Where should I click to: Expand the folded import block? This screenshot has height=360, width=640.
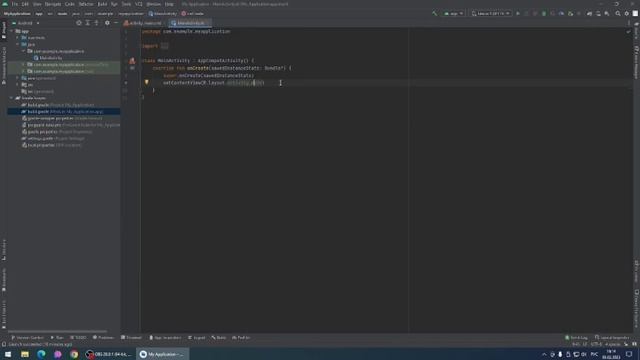pos(164,46)
